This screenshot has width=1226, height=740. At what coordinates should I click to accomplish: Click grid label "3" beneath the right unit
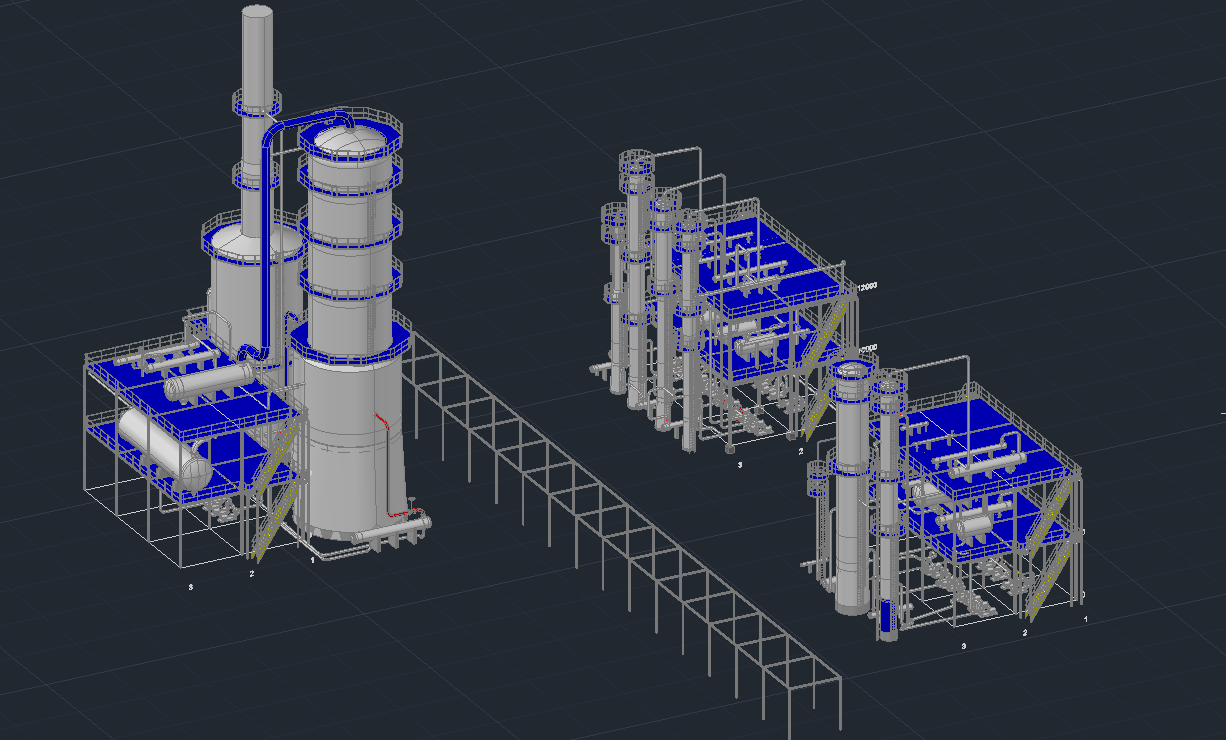click(963, 647)
